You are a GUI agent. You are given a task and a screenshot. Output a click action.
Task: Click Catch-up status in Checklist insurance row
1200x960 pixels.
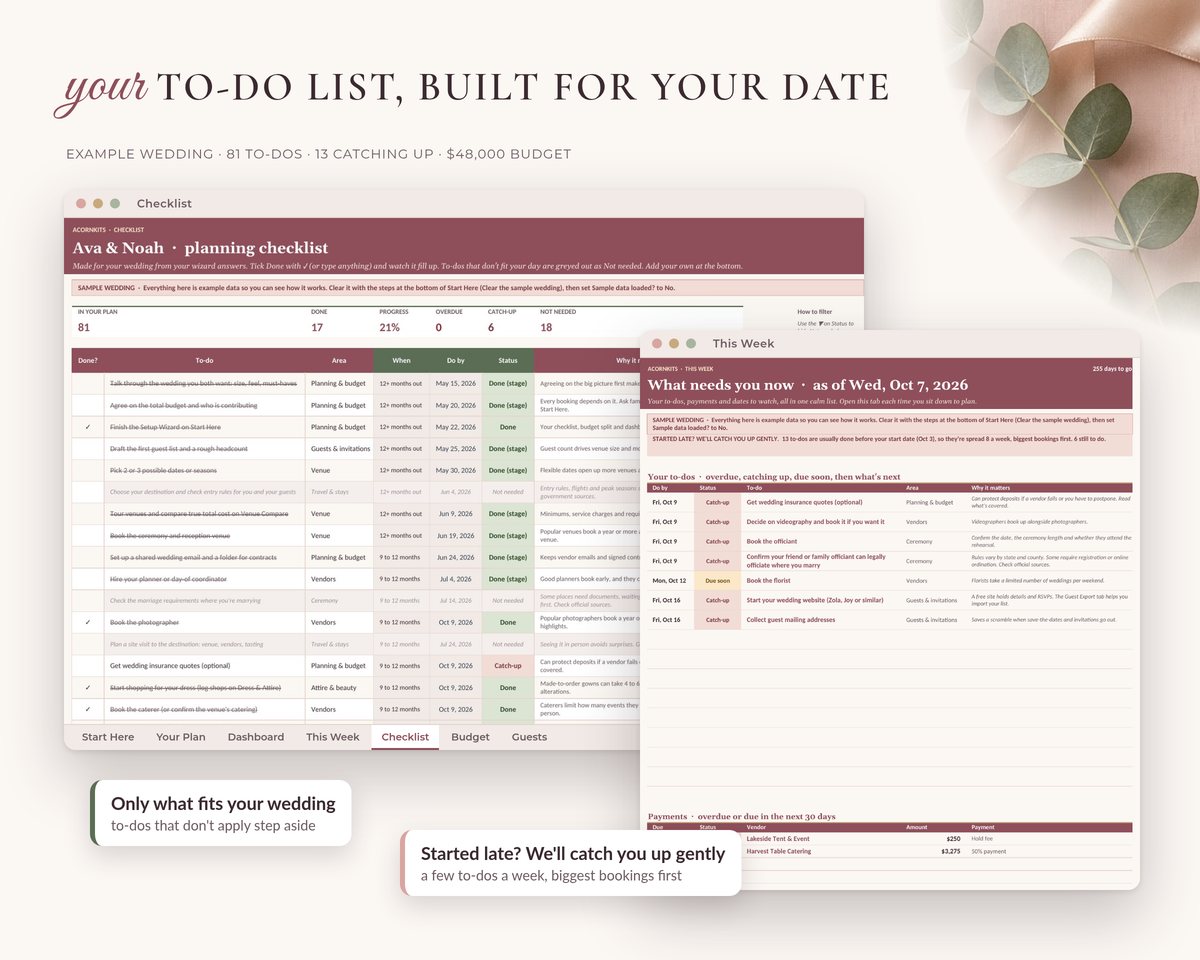[508, 666]
